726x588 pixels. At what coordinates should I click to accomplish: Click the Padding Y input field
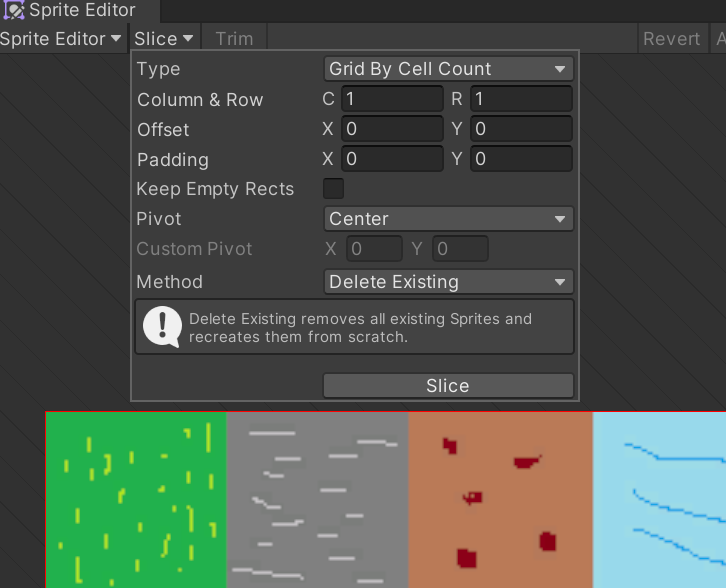point(521,159)
